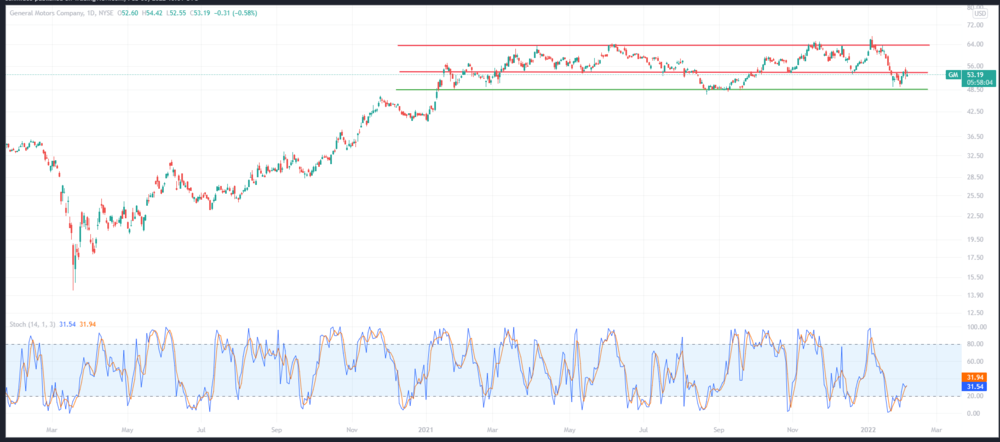Select the upper red resistance line
Image resolution: width=1000 pixels, height=442 pixels.
tap(660, 45)
